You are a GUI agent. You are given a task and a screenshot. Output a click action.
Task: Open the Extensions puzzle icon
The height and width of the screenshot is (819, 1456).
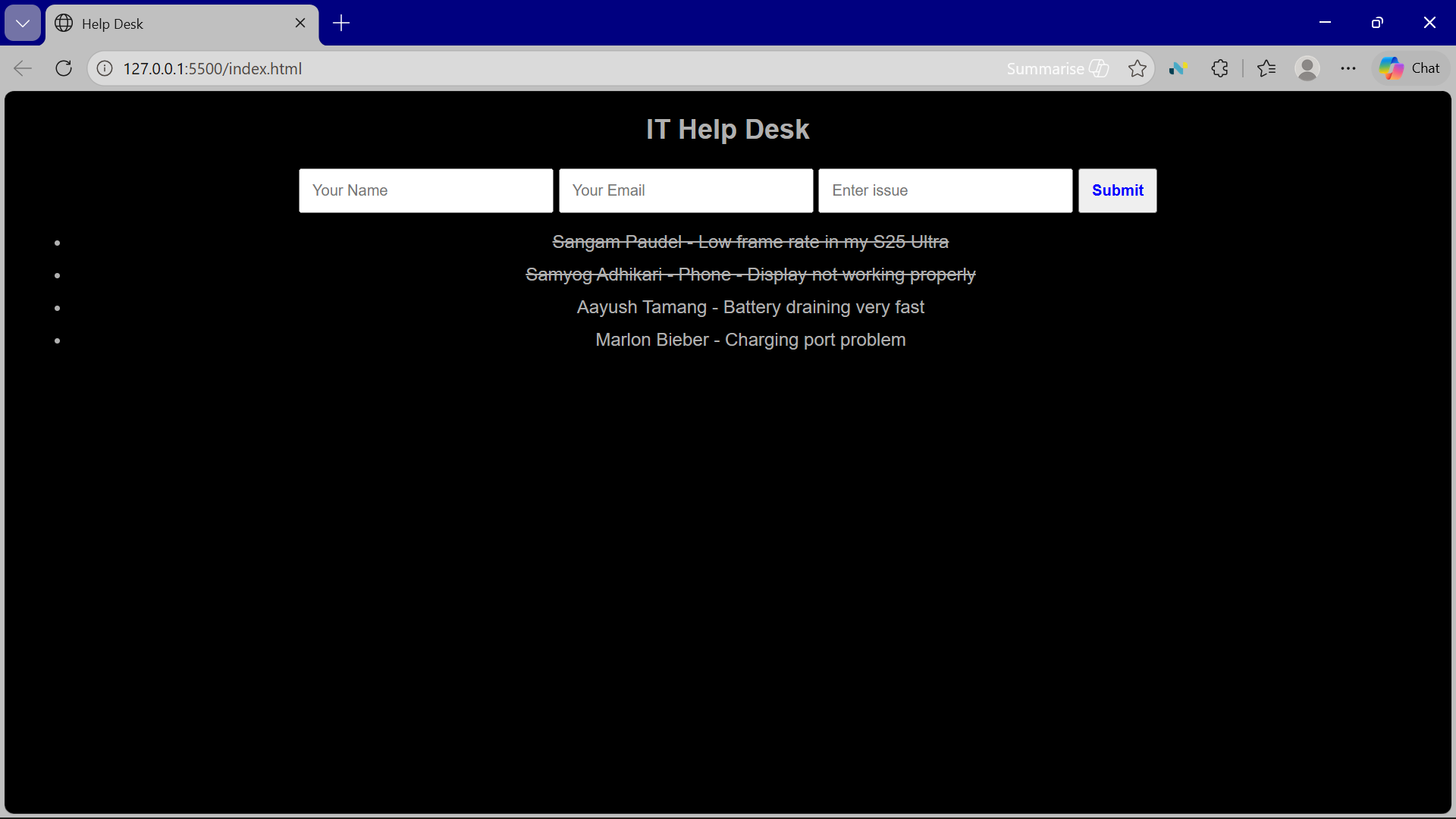[x=1219, y=68]
